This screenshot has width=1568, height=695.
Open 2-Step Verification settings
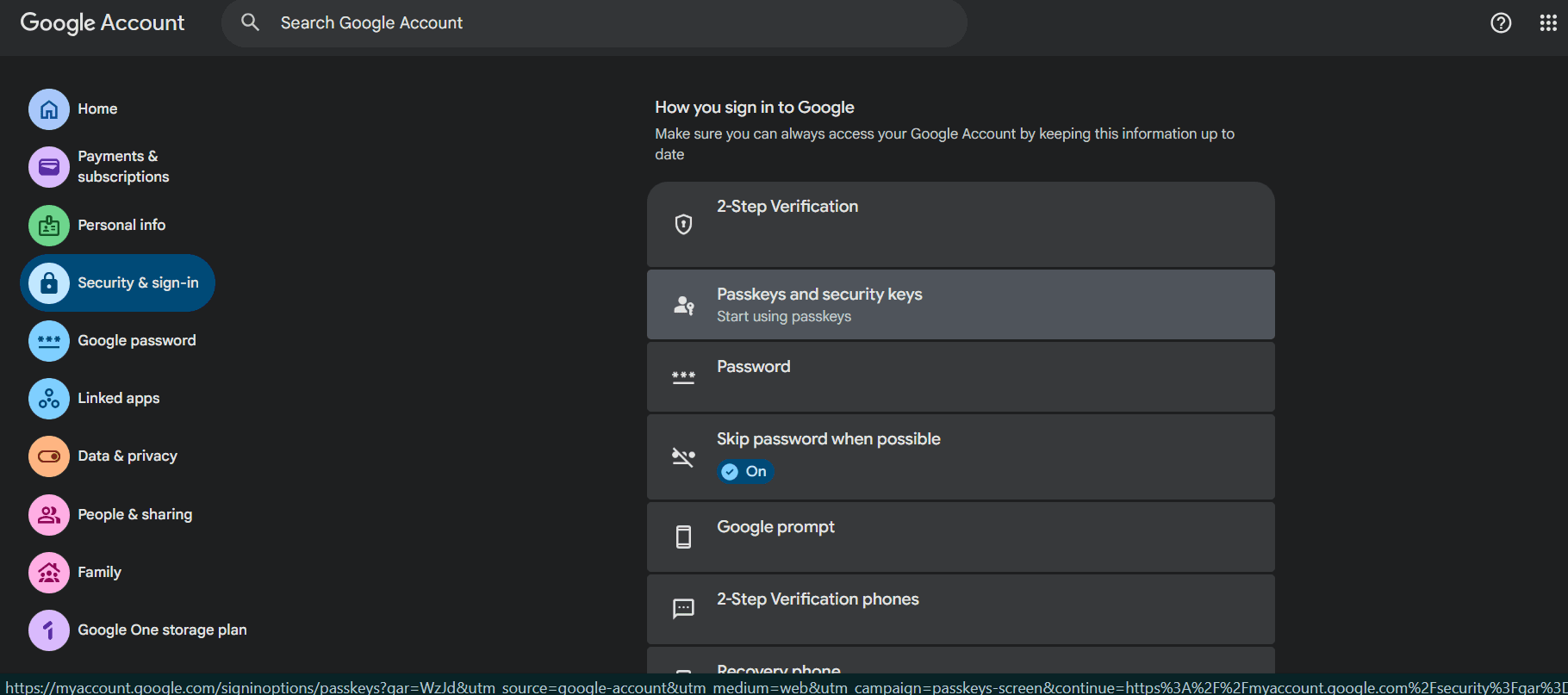961,224
